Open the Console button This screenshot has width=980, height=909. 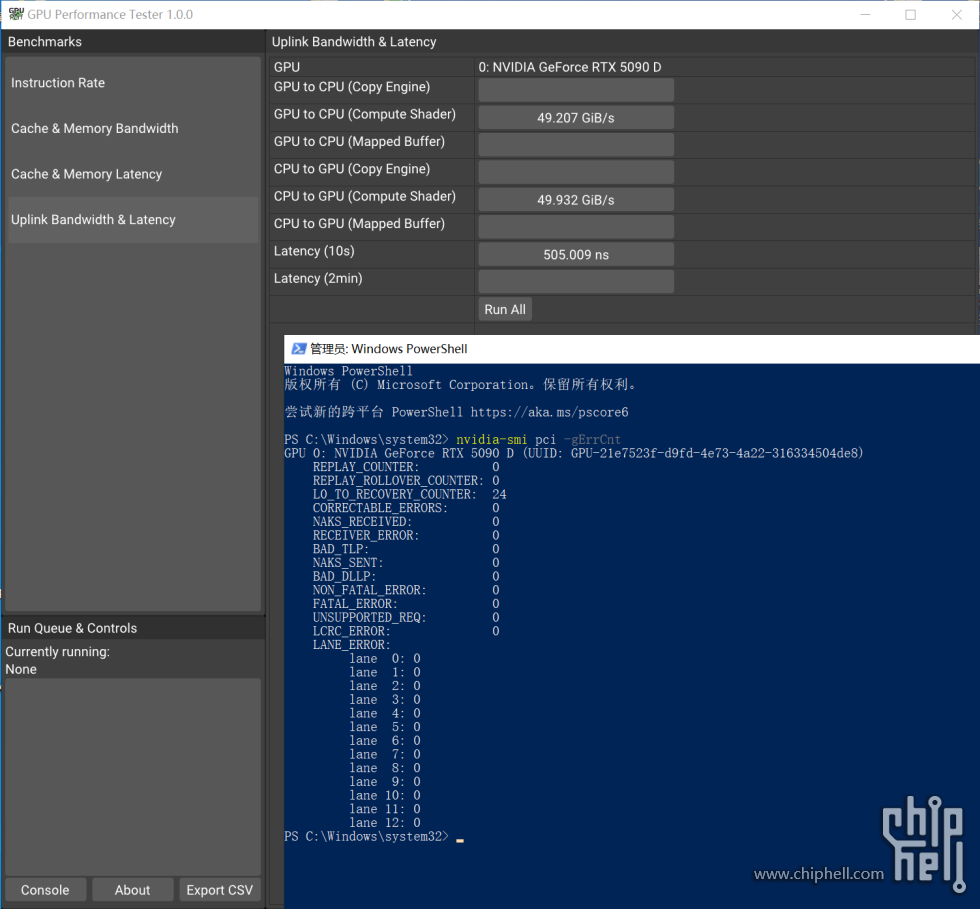pyautogui.click(x=45, y=890)
